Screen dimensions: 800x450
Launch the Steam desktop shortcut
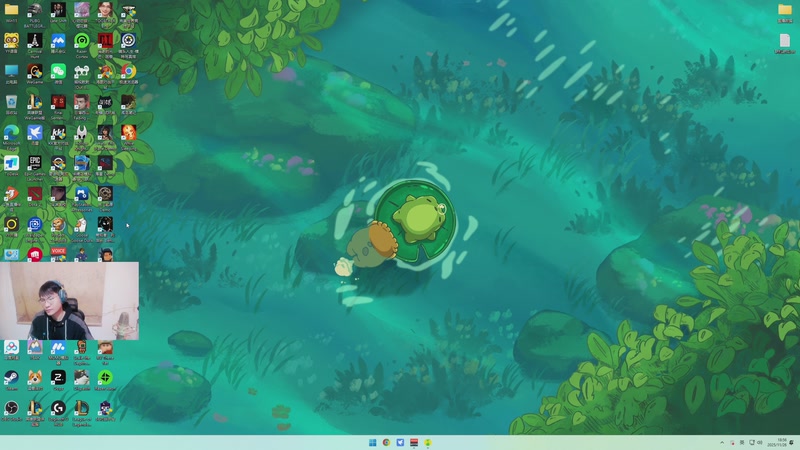click(x=11, y=379)
